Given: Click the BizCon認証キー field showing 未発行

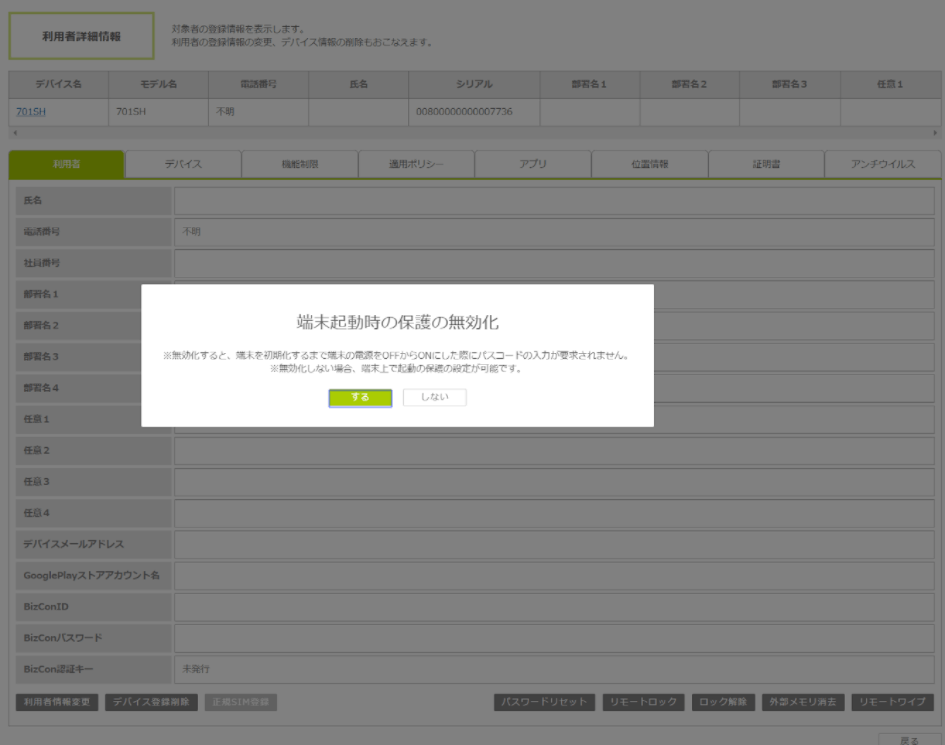Looking at the screenshot, I should 554,670.
